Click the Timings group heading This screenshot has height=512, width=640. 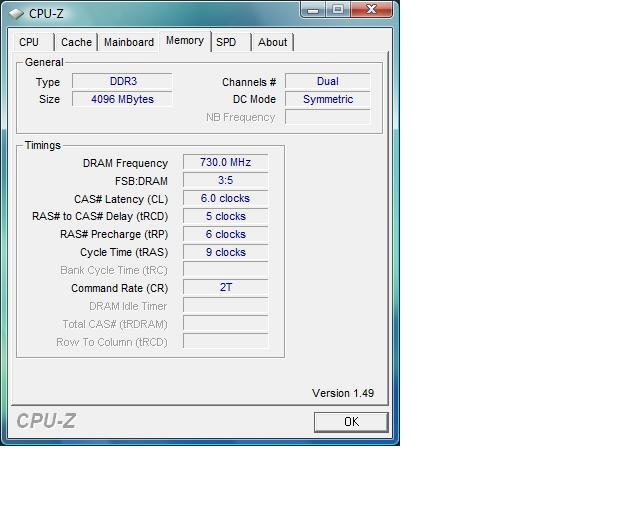(42, 145)
